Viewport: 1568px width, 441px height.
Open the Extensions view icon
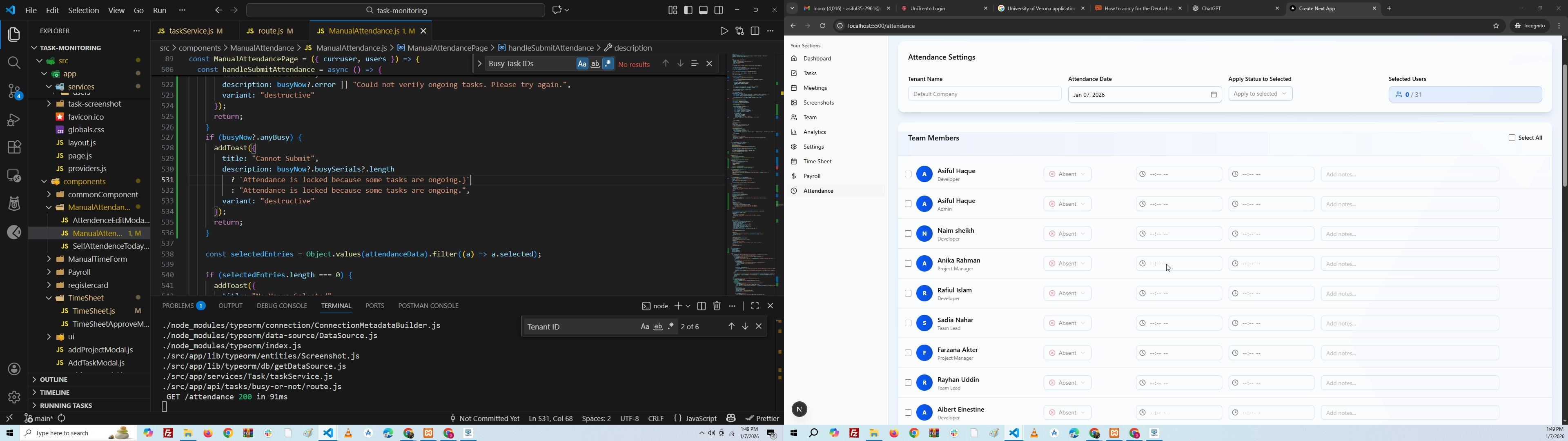pos(13,147)
